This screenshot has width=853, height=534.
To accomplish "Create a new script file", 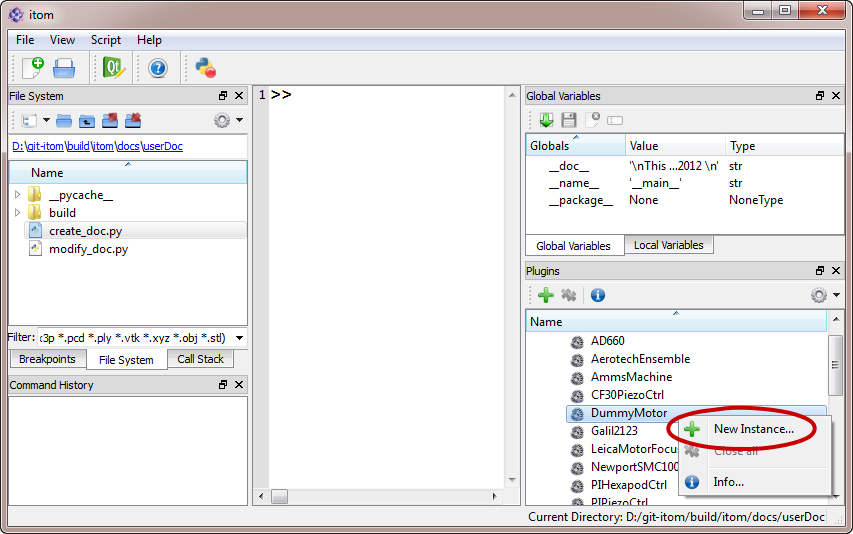I will (x=32, y=68).
